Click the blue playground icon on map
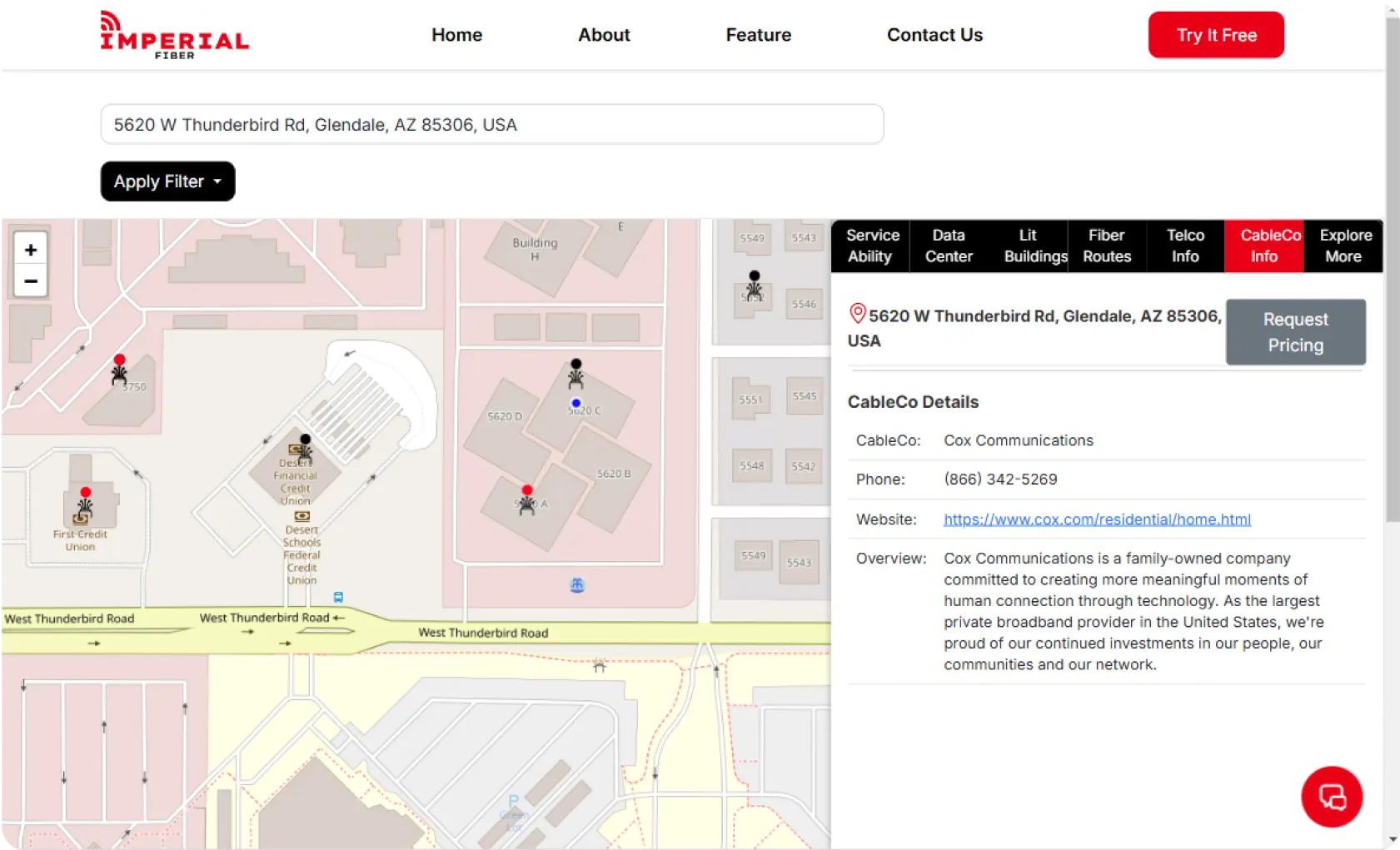Image resolution: width=1400 pixels, height=850 pixels. (x=577, y=585)
